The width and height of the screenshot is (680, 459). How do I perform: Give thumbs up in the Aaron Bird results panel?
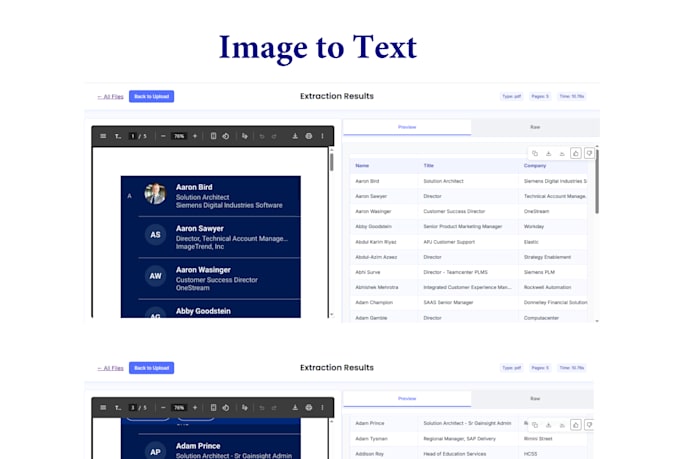click(x=576, y=153)
